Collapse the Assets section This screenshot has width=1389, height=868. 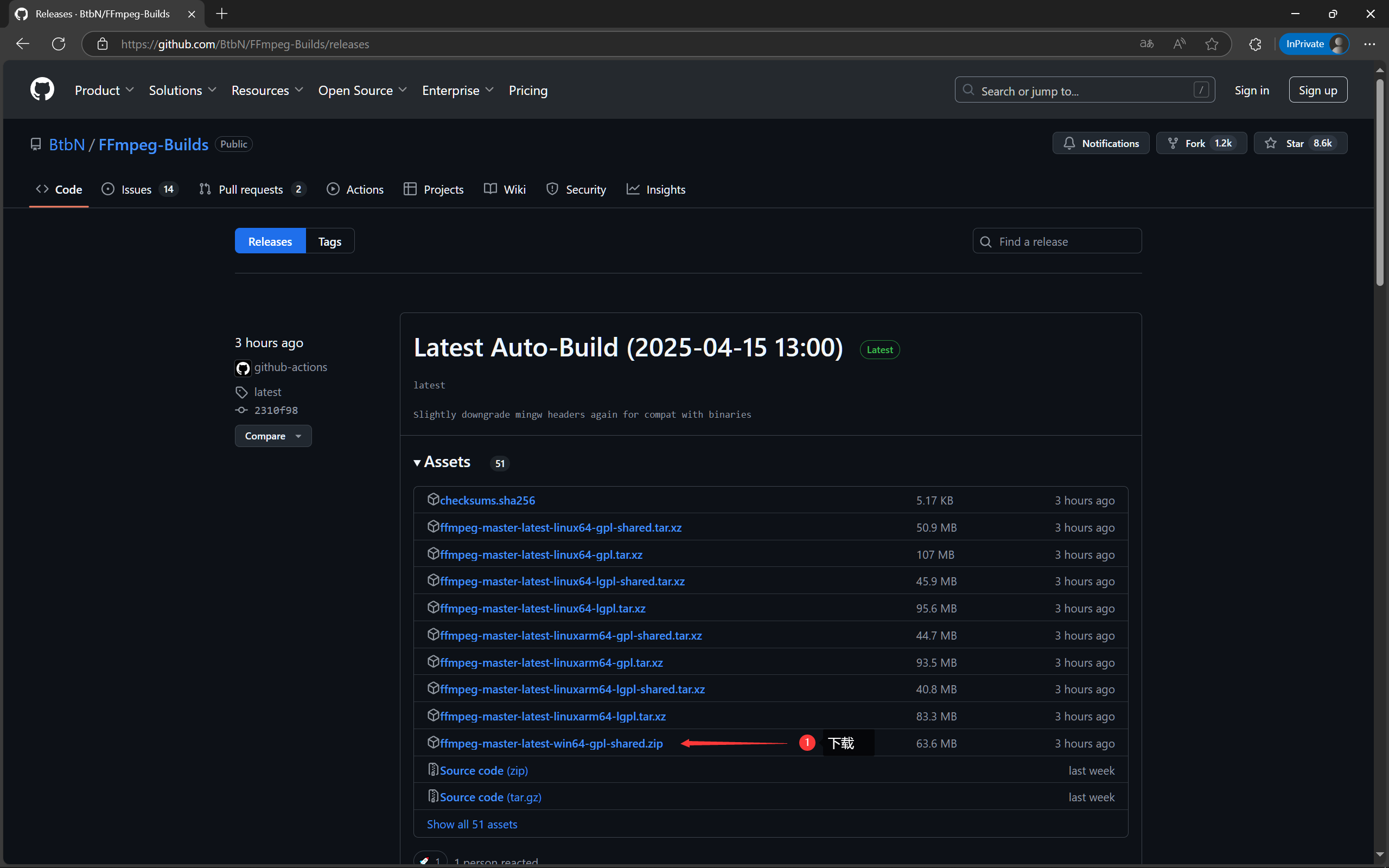pyautogui.click(x=442, y=462)
